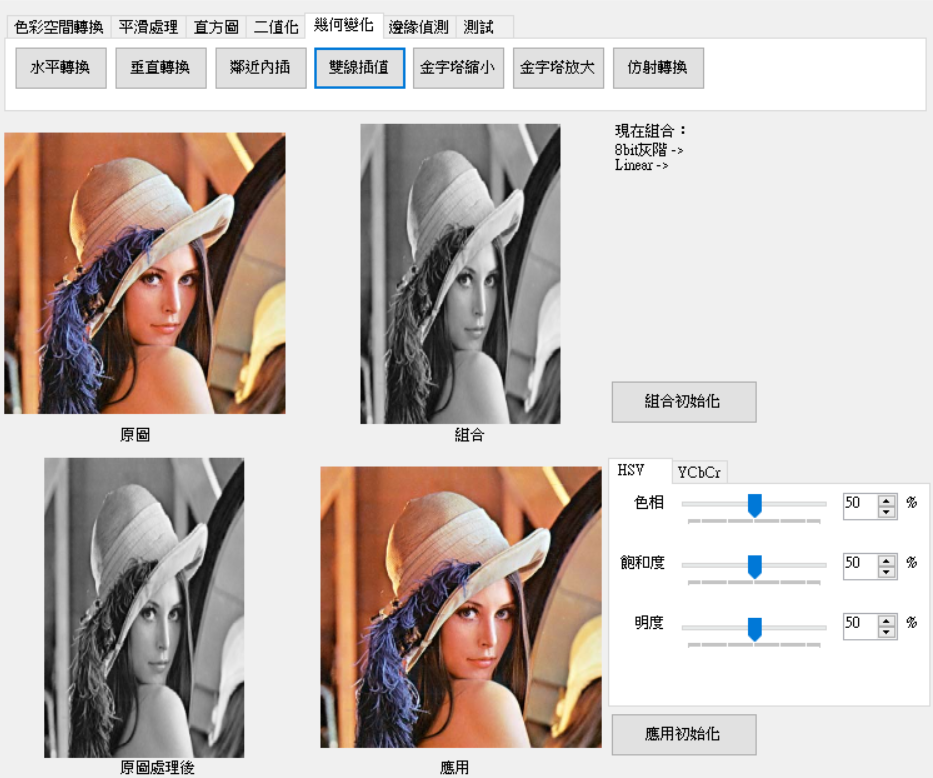This screenshot has height=778, width=933.
Task: Click the 應用 color image
Action: (x=461, y=607)
